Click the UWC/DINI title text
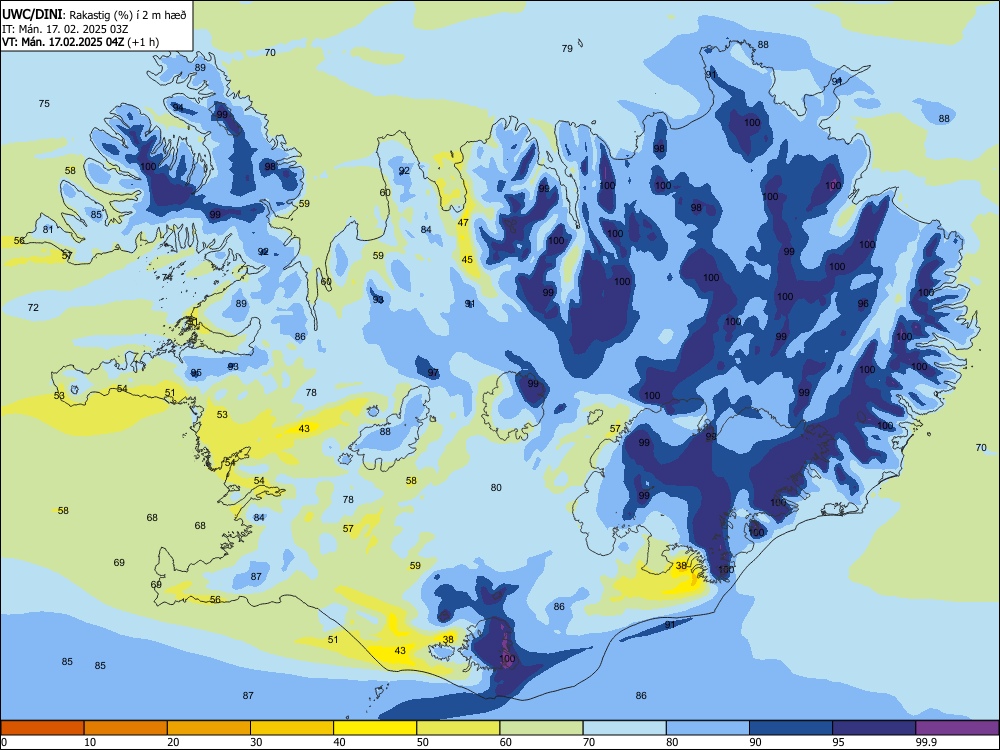Viewport: 1000px width, 750px height. click(32, 15)
